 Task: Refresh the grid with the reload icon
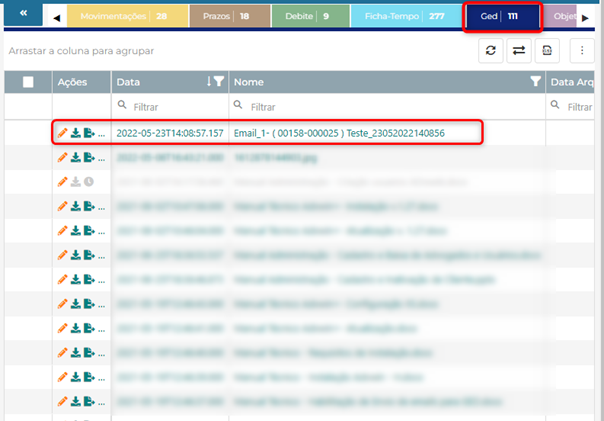tap(490, 50)
